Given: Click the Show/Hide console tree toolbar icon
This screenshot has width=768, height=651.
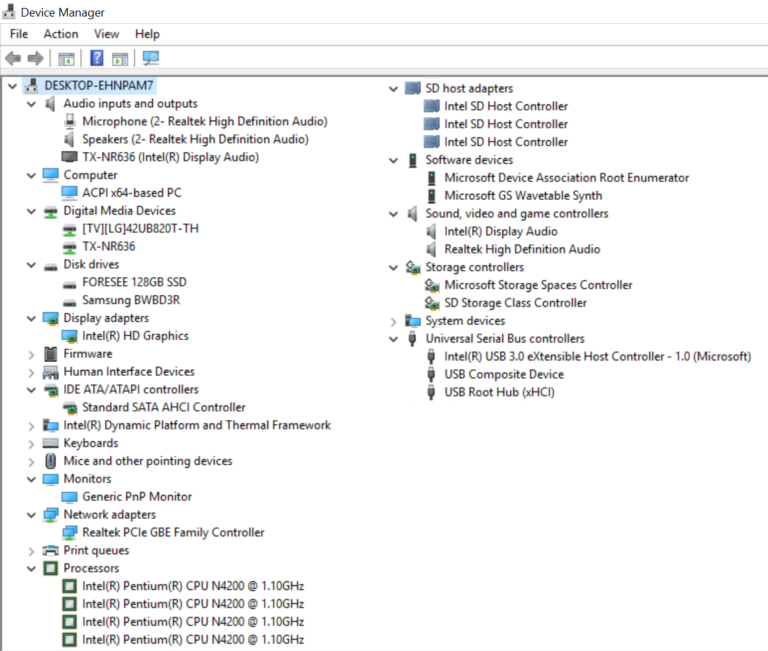Looking at the screenshot, I should click(x=66, y=59).
